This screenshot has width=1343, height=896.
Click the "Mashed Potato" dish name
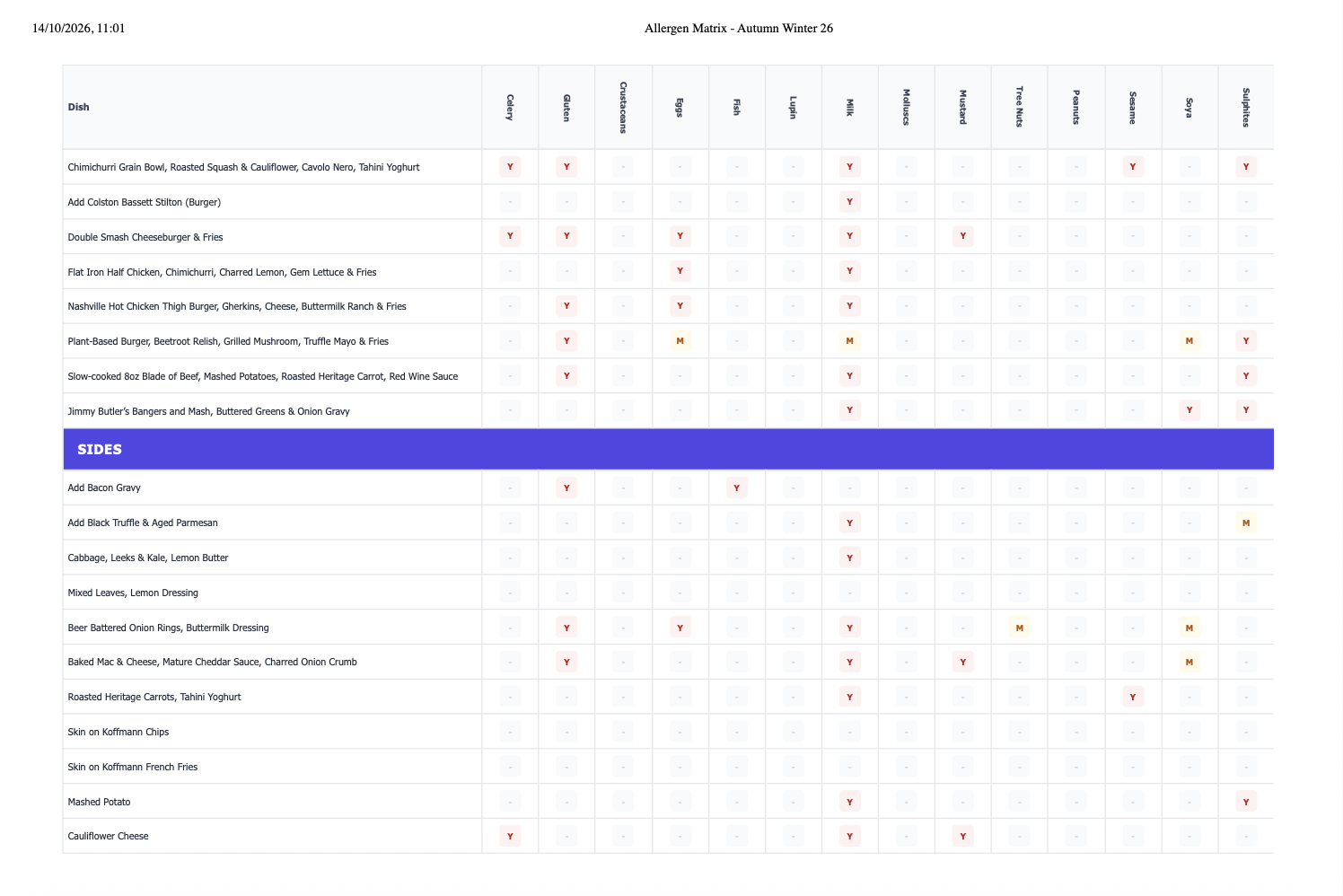point(99,802)
